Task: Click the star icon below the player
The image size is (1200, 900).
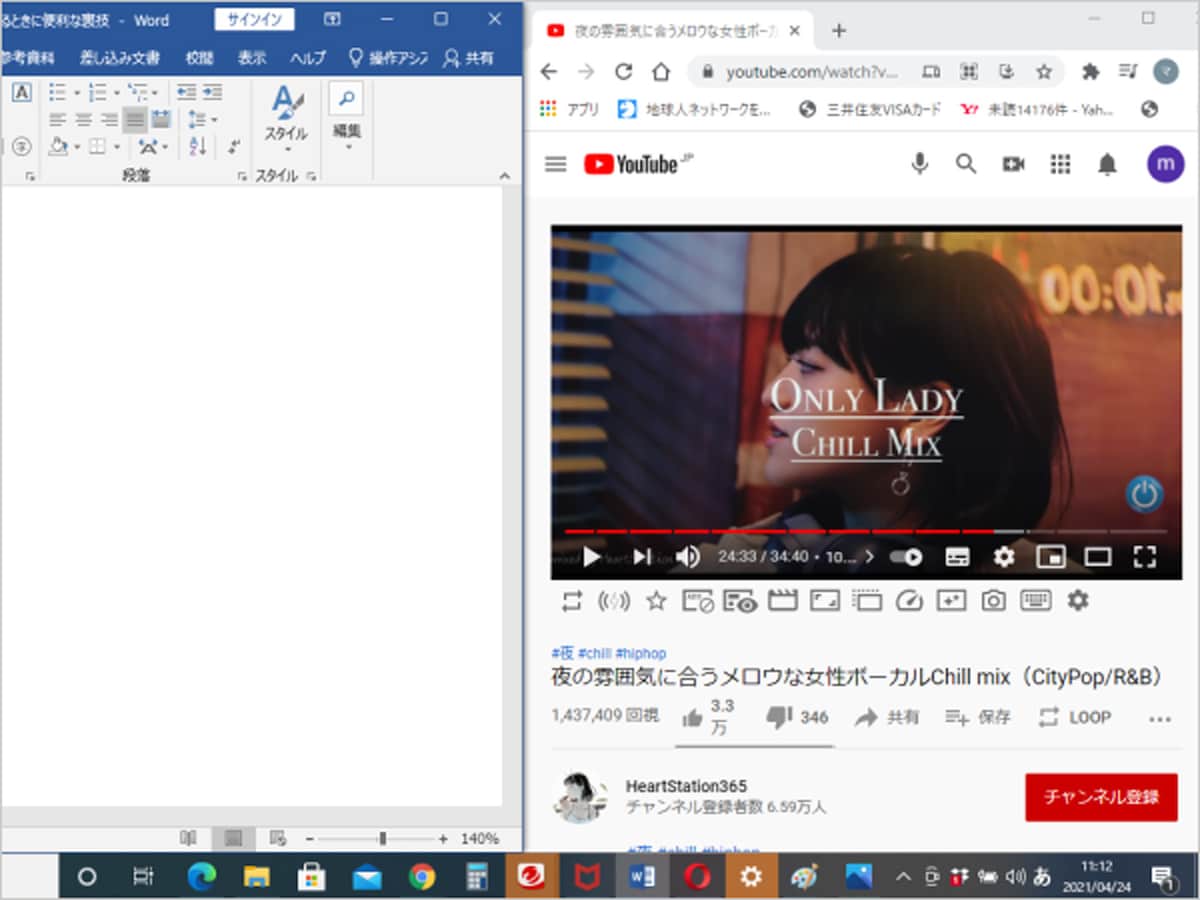Action: click(x=656, y=601)
